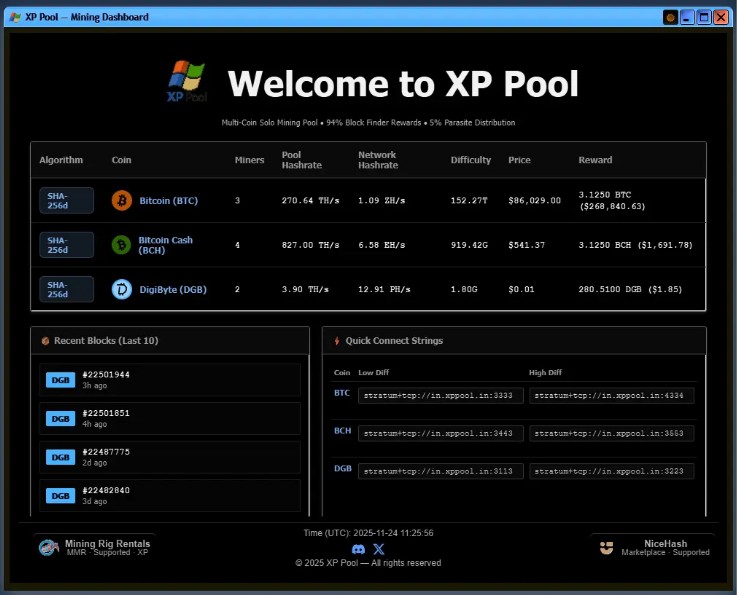Click the Pool Hashrate column header
Viewport: 737px width, 595px height.
(x=302, y=160)
